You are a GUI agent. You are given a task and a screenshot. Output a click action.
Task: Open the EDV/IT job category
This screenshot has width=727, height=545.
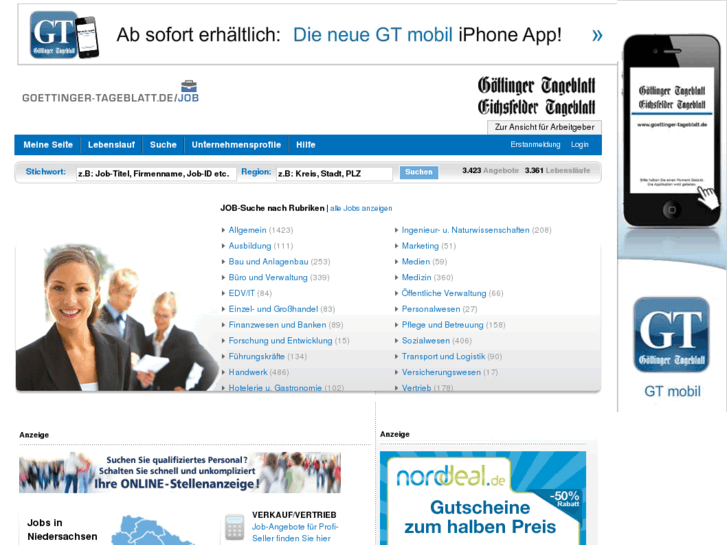coord(241,293)
